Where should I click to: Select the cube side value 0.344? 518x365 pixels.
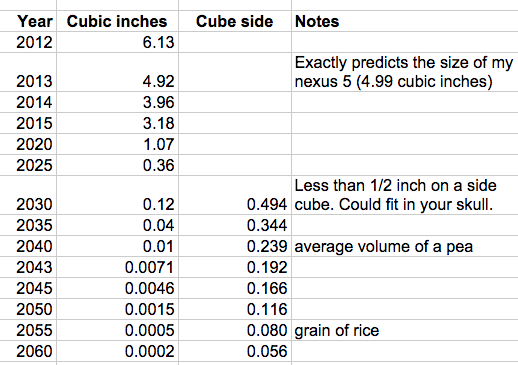[235, 225]
